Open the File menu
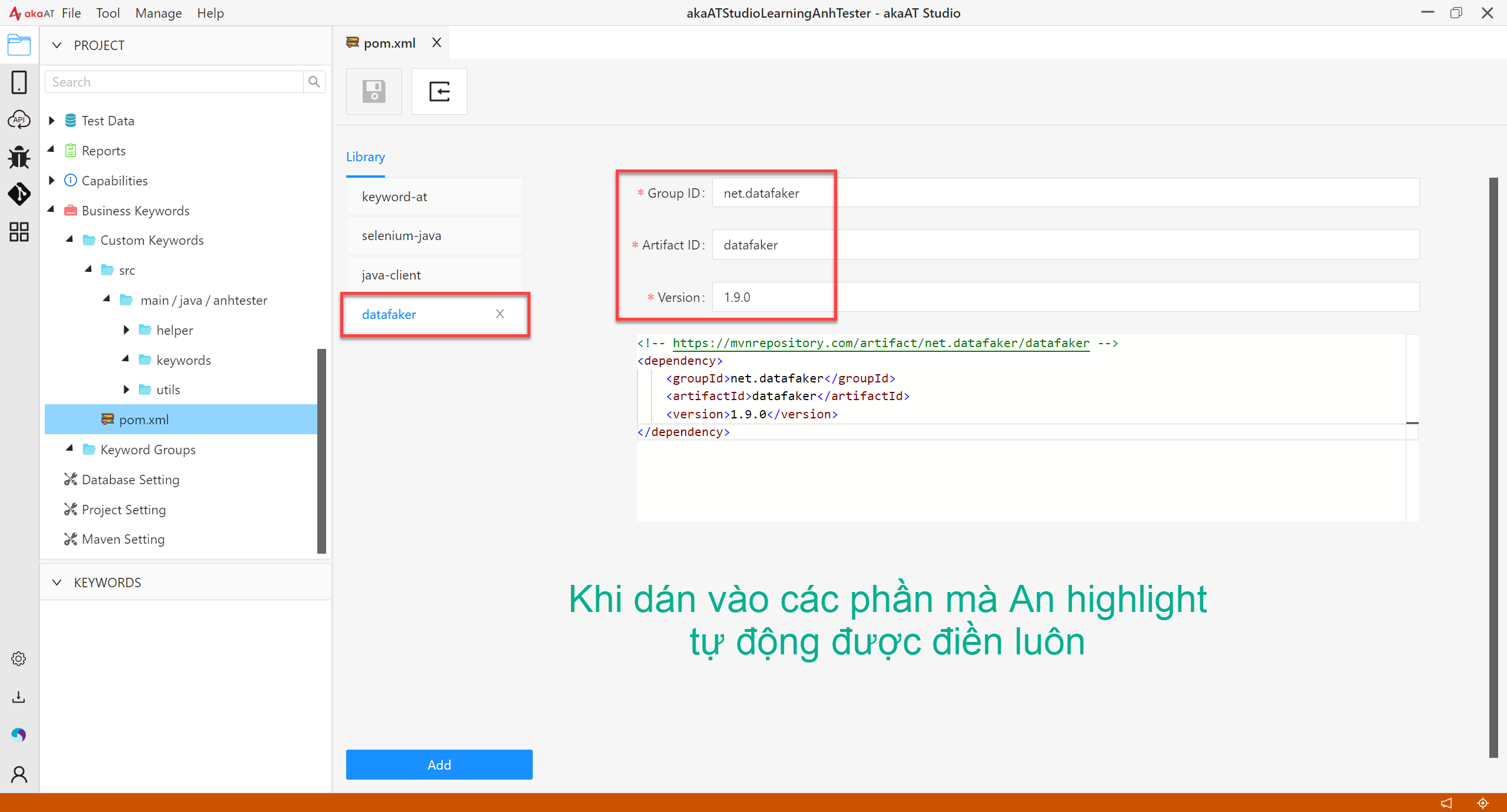The width and height of the screenshot is (1507, 812). click(x=71, y=13)
